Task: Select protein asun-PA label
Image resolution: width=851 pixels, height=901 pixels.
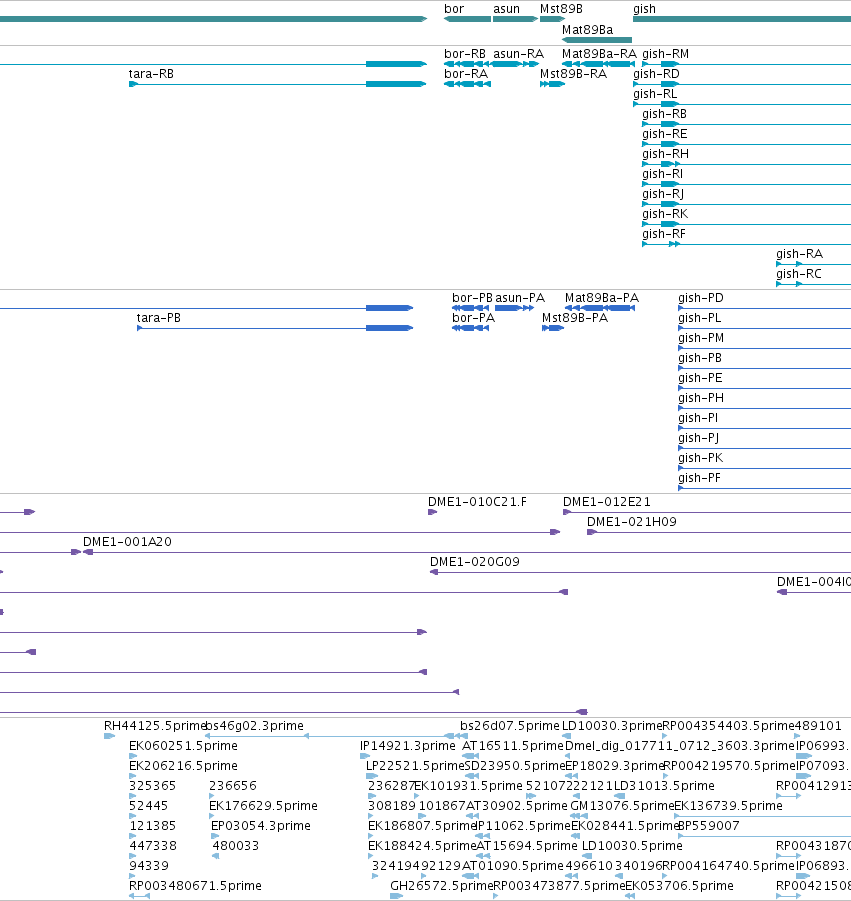Action: [x=520, y=298]
